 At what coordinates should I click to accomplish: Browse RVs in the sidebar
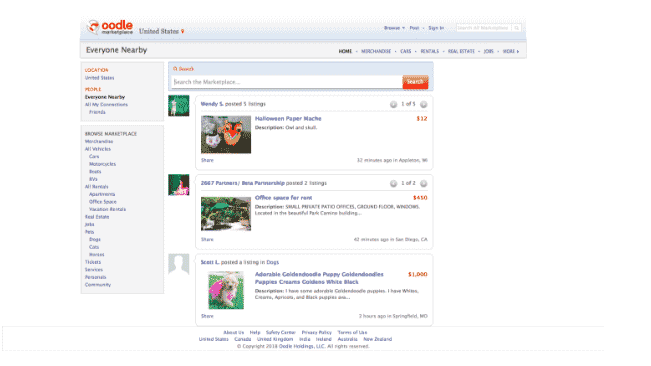click(93, 179)
